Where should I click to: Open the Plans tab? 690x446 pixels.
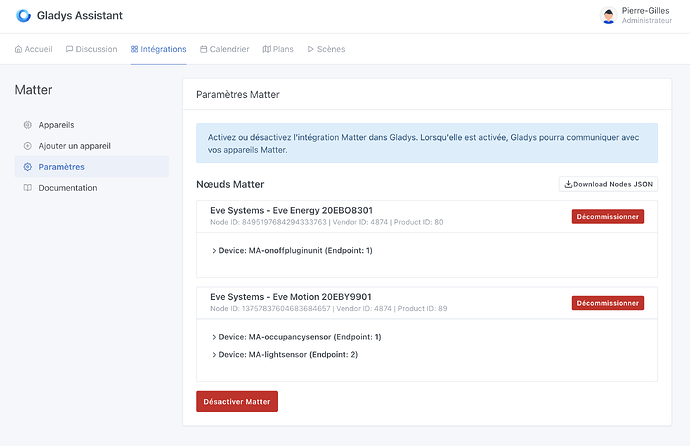[x=278, y=49]
